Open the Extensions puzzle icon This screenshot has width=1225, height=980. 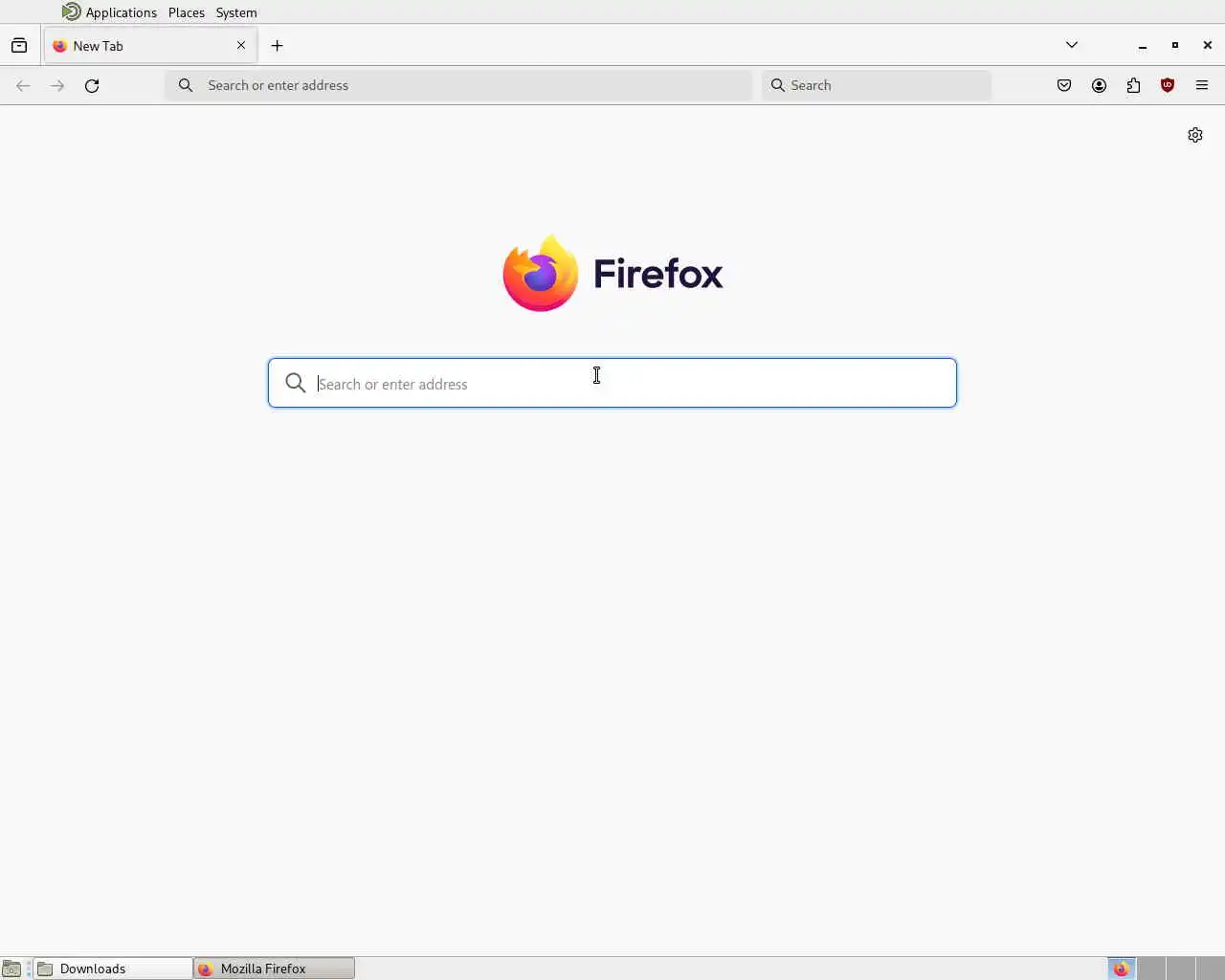(x=1133, y=85)
